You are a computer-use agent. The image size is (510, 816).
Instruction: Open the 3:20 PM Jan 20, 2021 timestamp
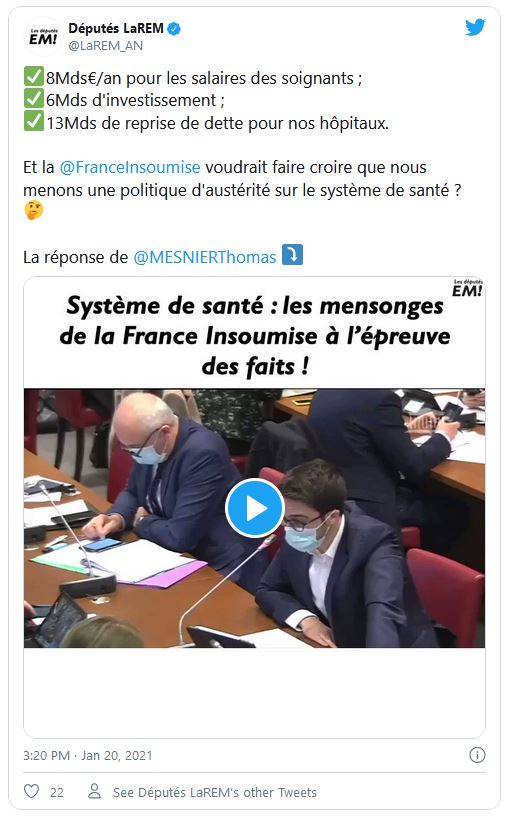coord(87,755)
